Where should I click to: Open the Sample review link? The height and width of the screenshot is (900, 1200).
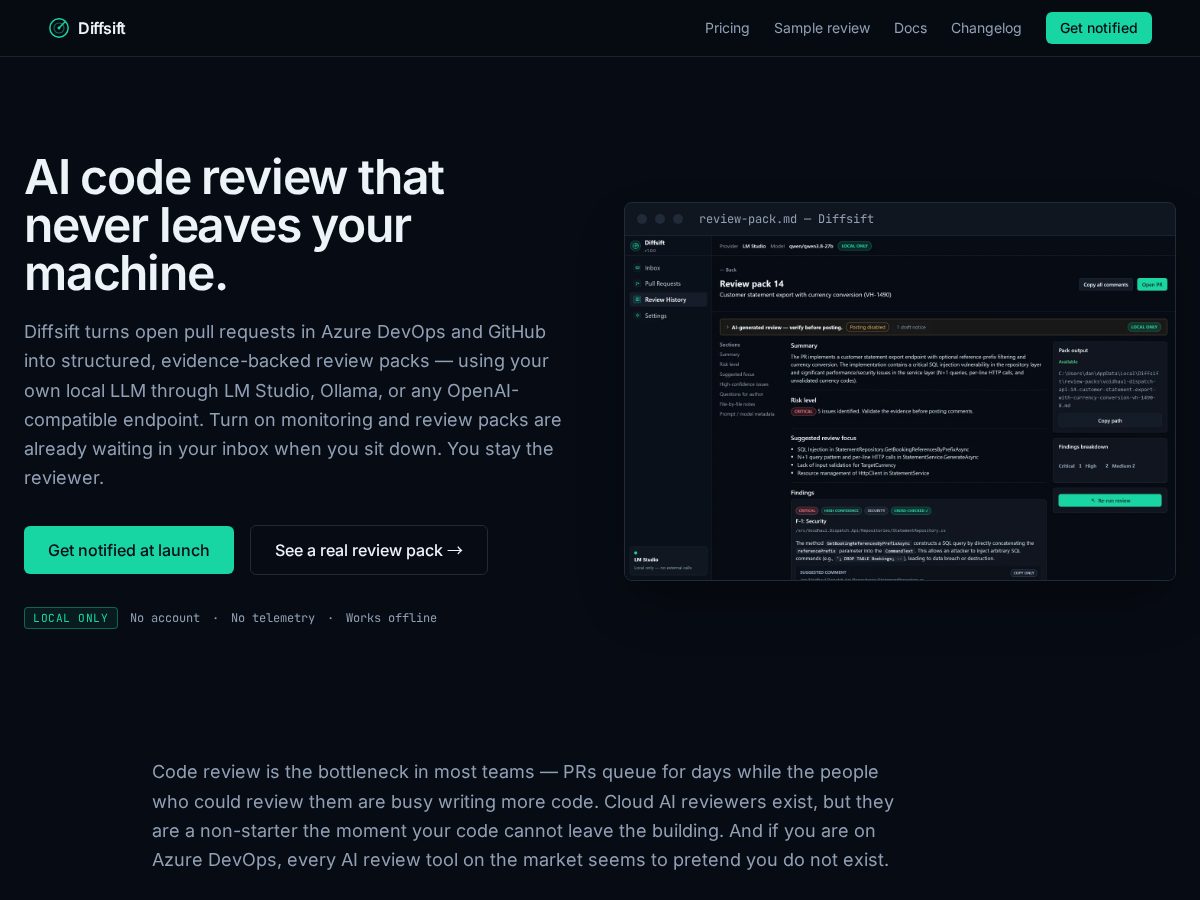[822, 28]
